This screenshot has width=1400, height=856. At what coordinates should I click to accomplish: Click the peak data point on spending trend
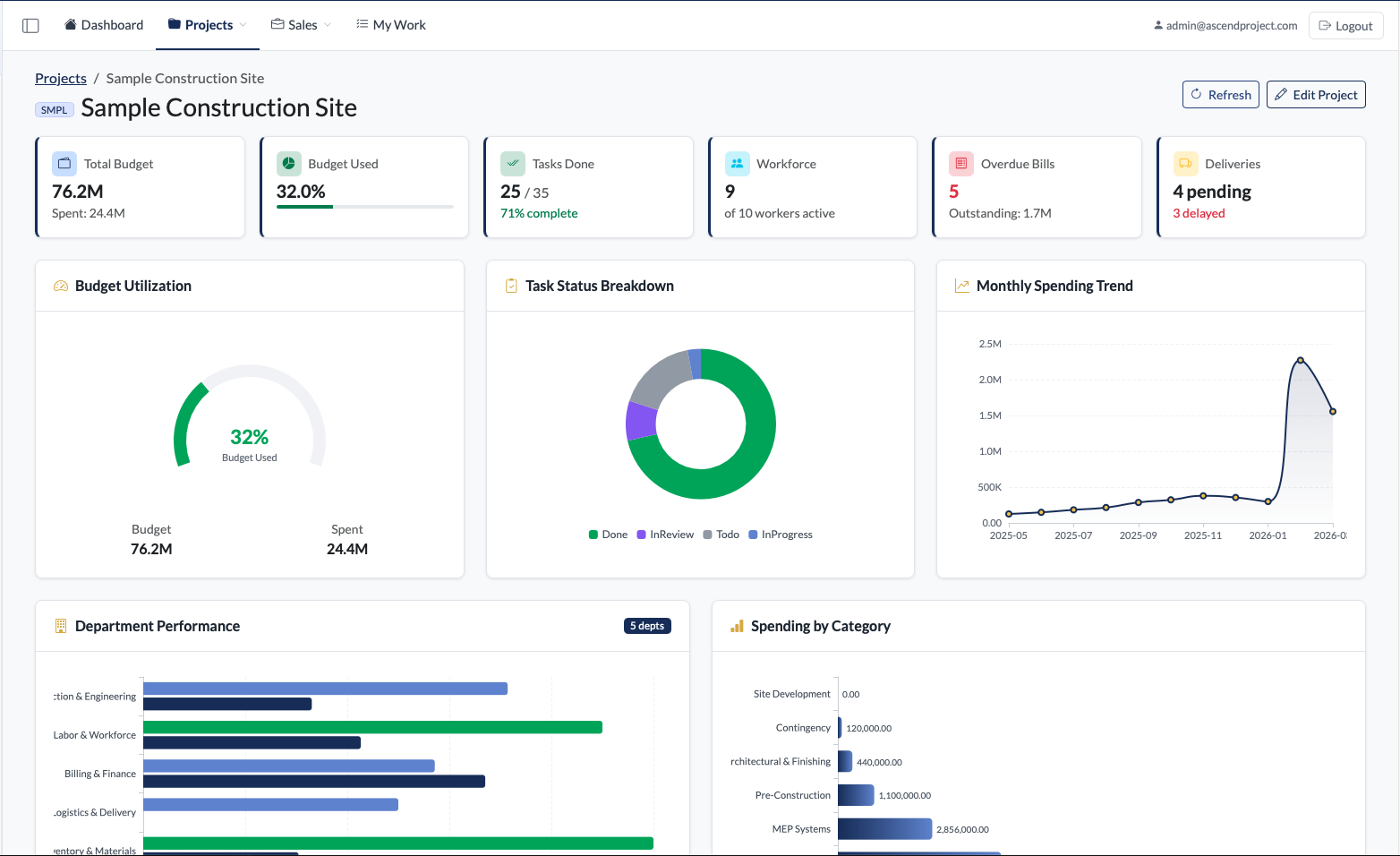pyautogui.click(x=1300, y=360)
